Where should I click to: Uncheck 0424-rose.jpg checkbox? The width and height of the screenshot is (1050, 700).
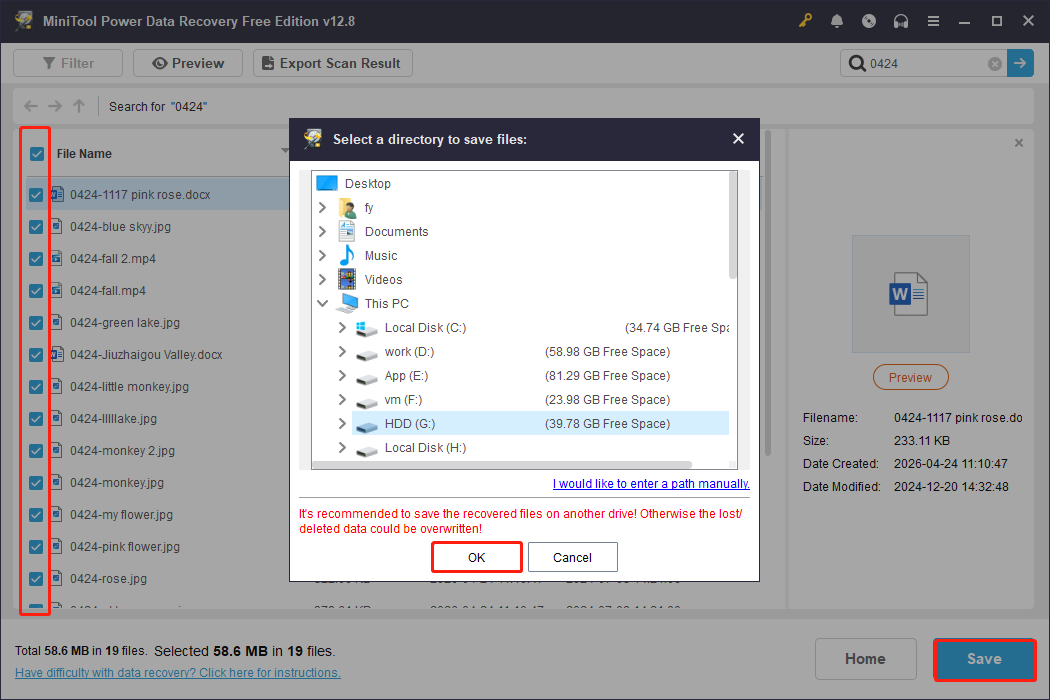coord(36,579)
